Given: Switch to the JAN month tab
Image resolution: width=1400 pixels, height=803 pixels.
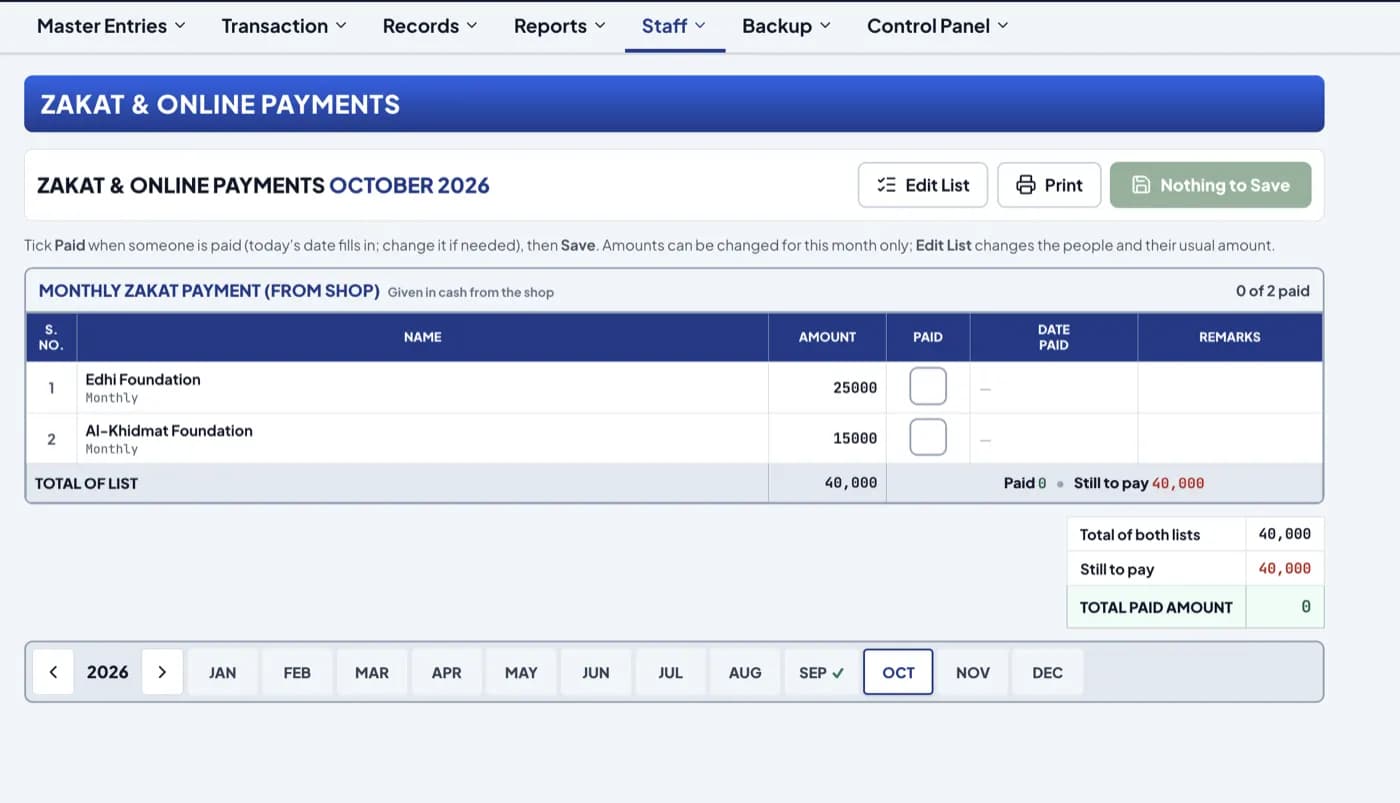Looking at the screenshot, I should [222, 672].
